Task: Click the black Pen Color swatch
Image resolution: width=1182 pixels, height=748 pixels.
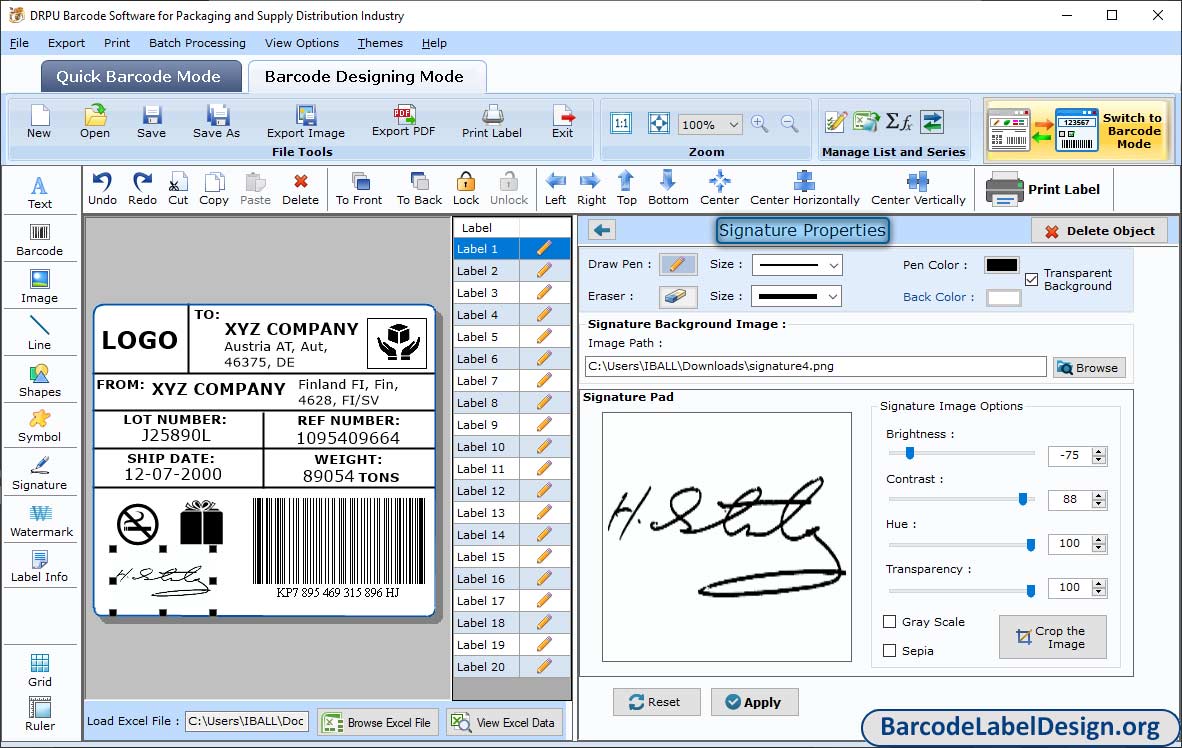Action: pos(1002,265)
